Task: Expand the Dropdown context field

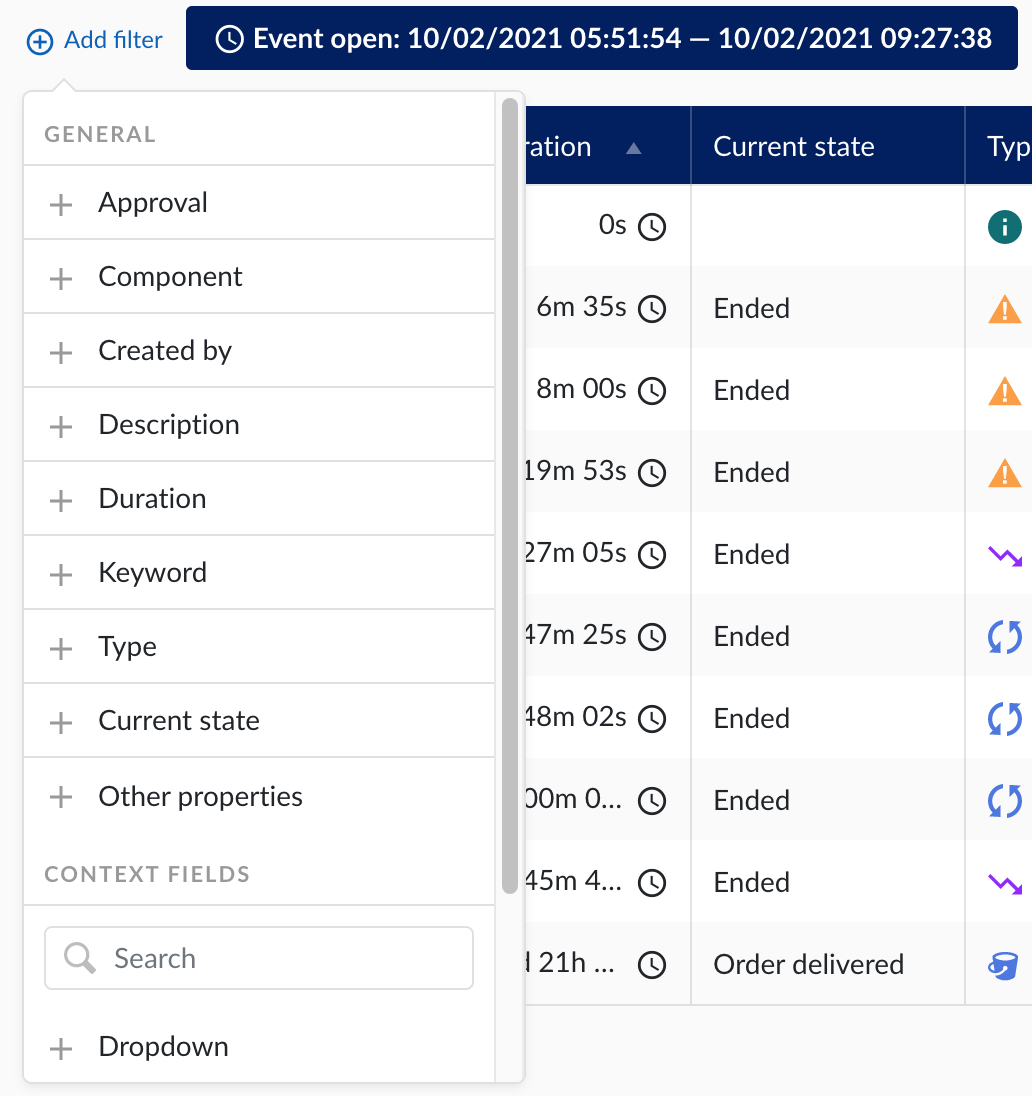Action: tap(163, 1047)
